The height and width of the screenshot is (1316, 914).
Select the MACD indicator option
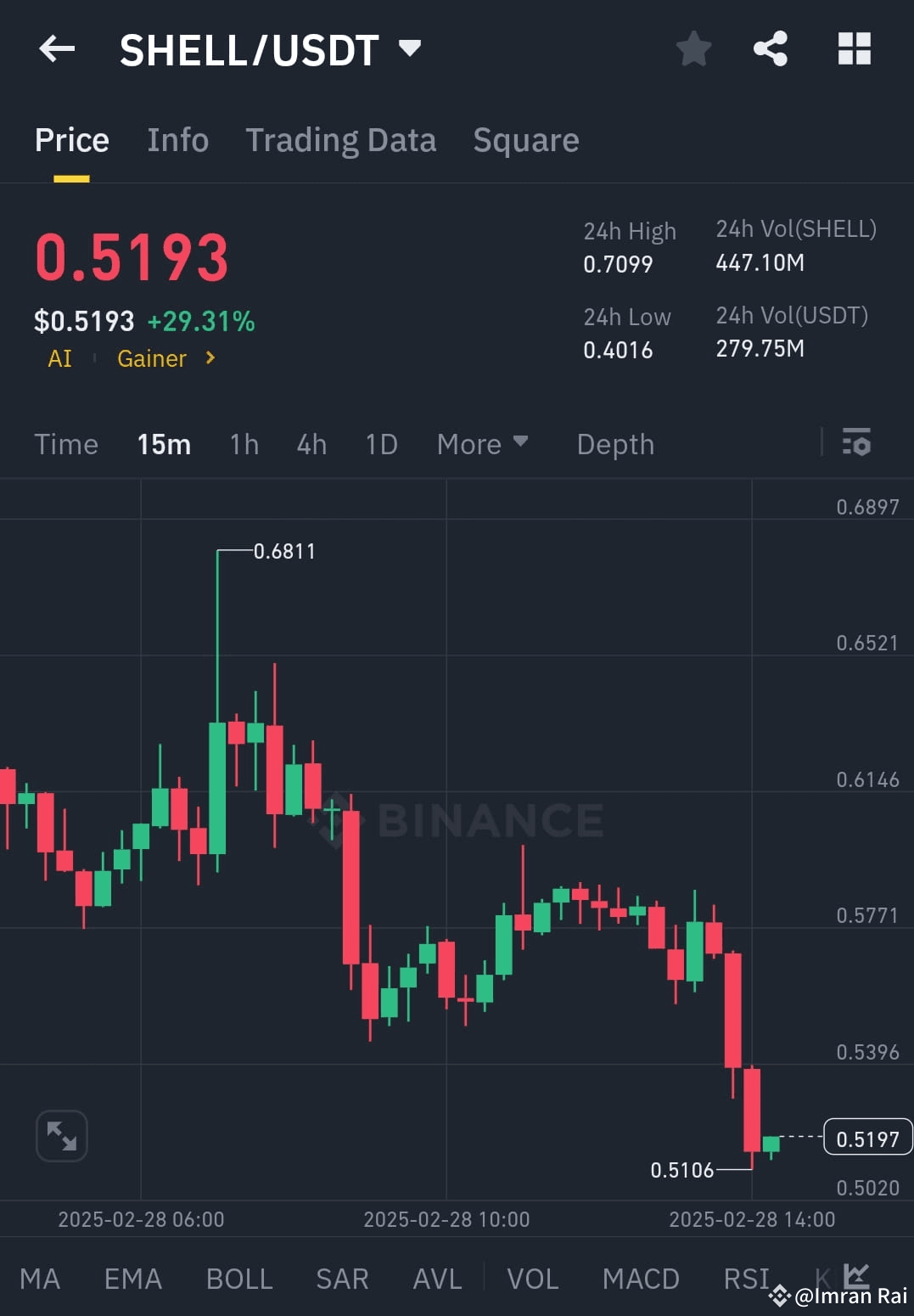pyautogui.click(x=641, y=1278)
